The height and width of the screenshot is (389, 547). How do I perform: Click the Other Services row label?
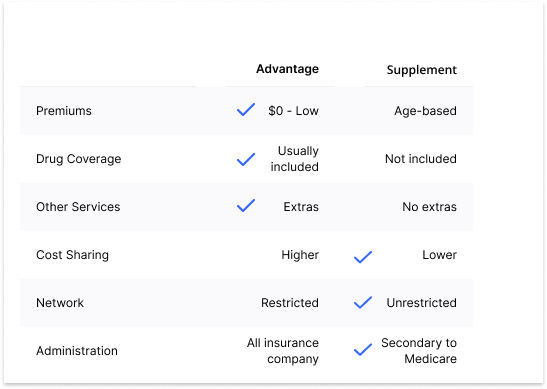(78, 207)
